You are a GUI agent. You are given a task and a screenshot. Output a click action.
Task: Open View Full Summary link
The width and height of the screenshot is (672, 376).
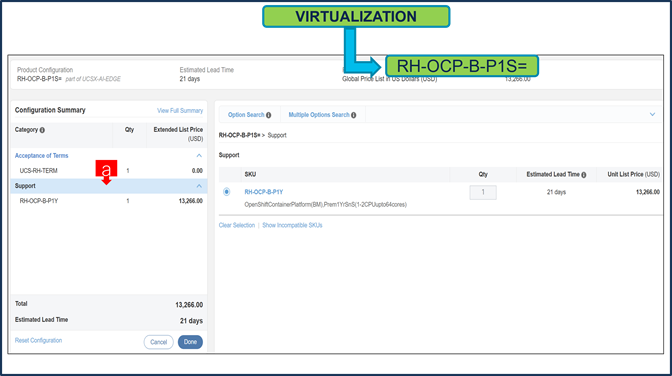click(180, 111)
